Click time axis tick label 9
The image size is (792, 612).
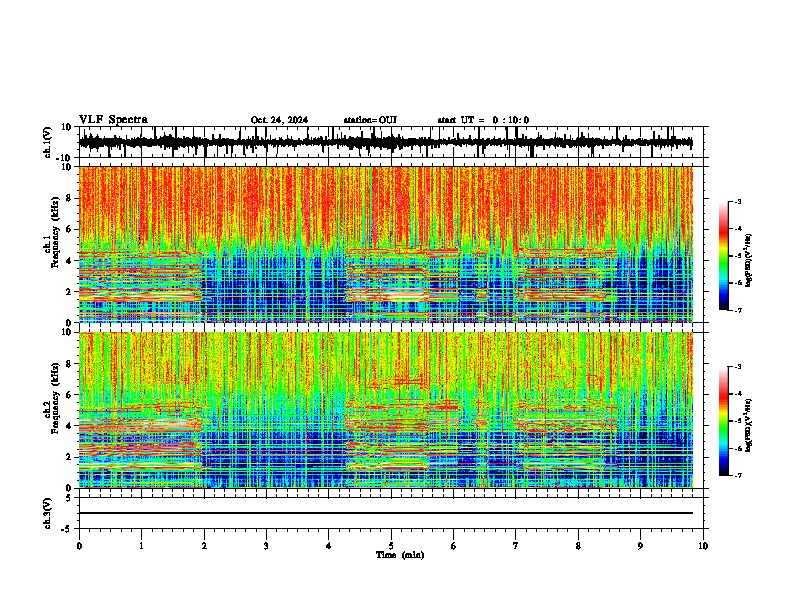640,546
